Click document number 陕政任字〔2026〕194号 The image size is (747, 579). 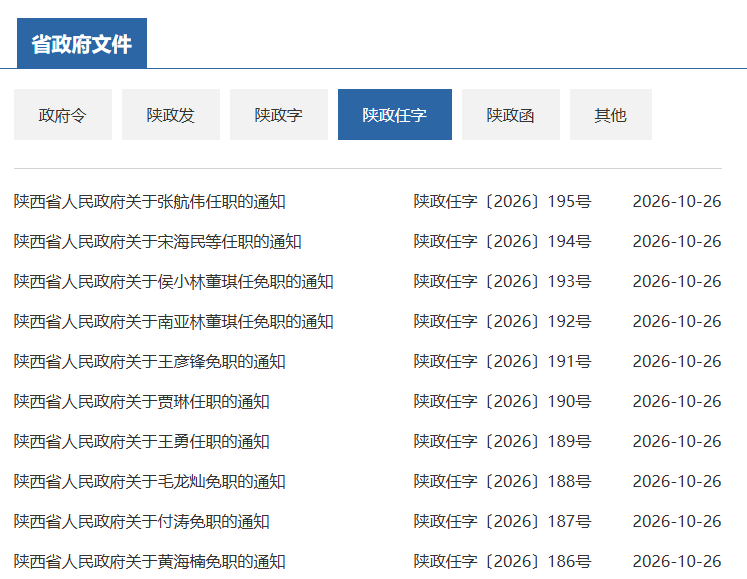503,242
